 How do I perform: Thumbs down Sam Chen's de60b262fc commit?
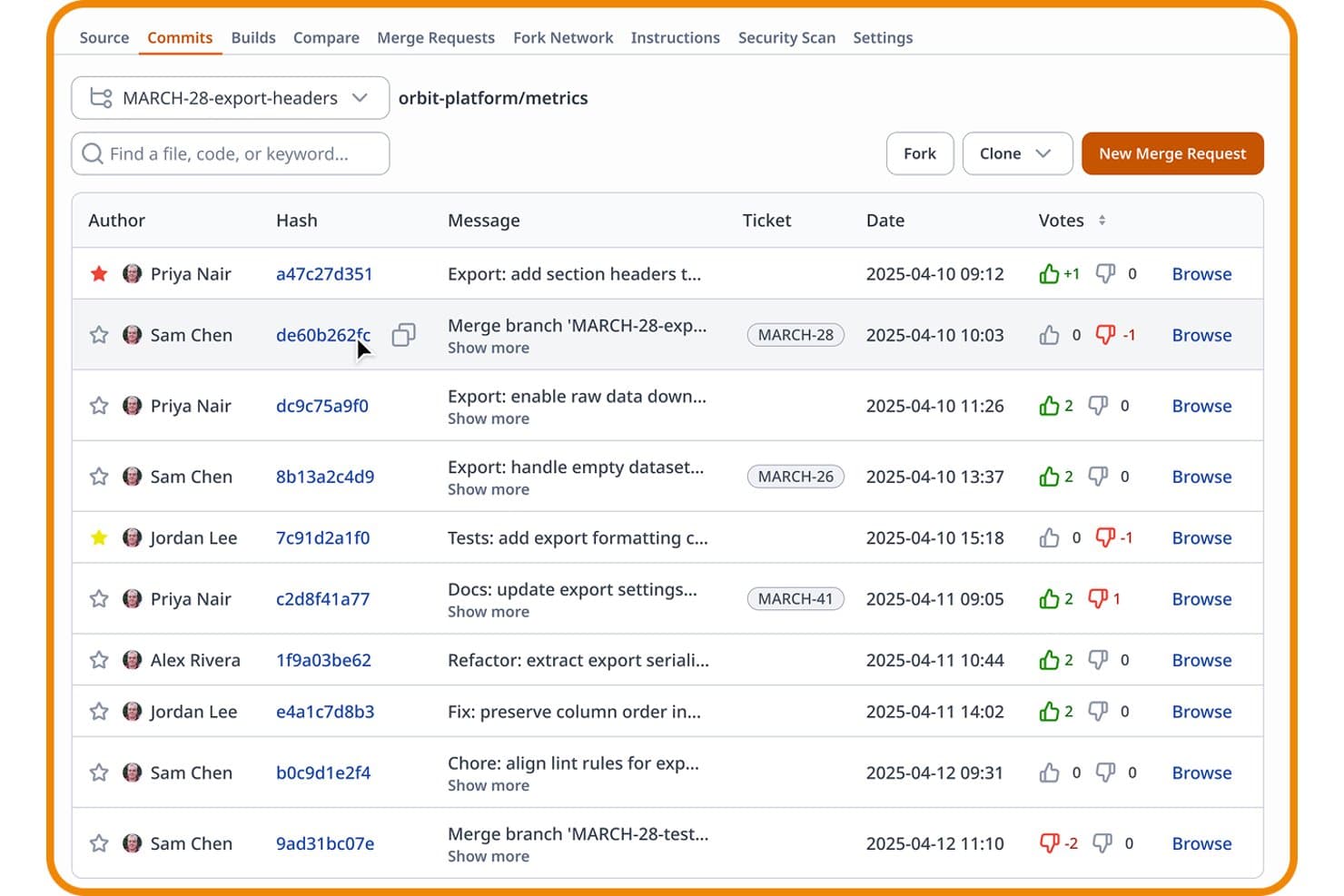(x=1105, y=335)
